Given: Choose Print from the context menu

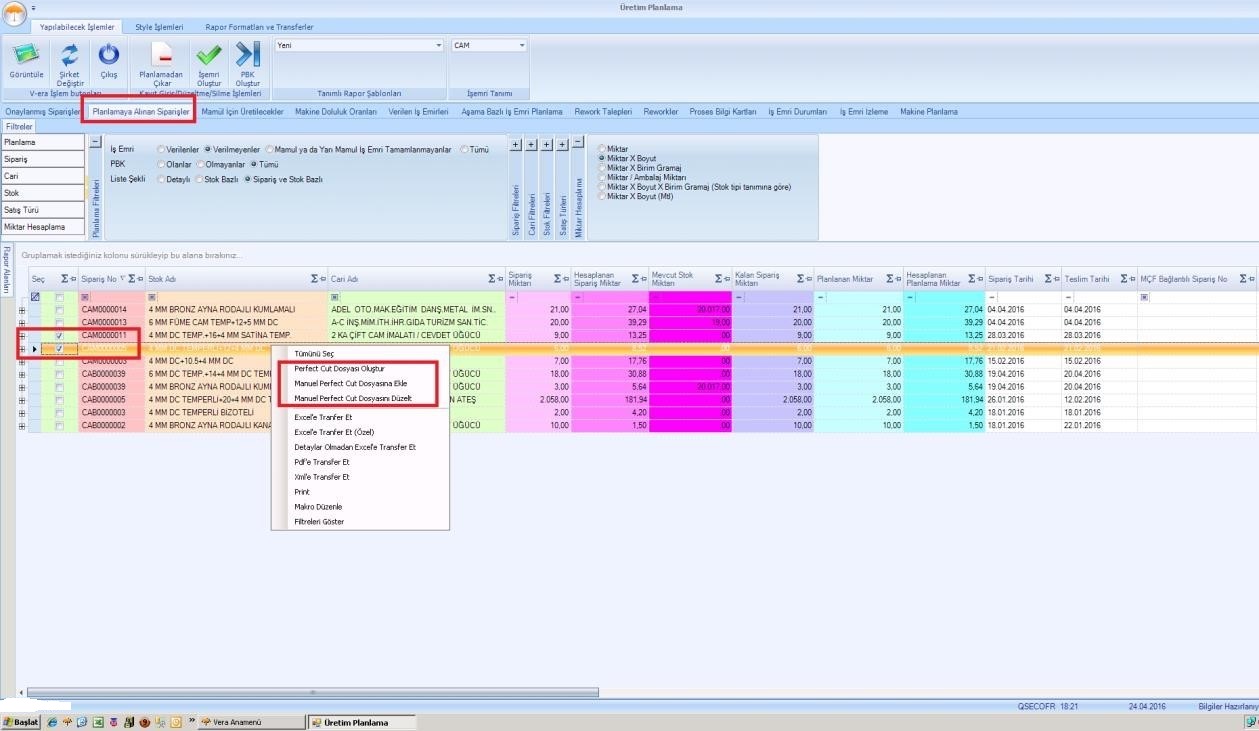Looking at the screenshot, I should click(302, 492).
